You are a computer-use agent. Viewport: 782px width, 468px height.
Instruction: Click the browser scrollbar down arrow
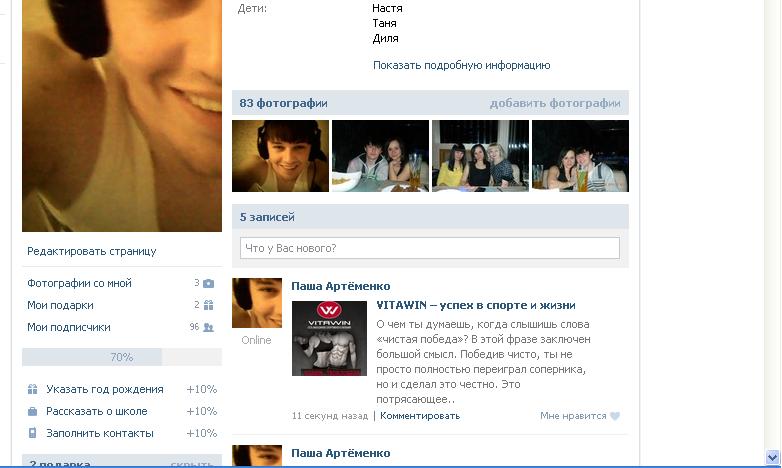(x=773, y=457)
